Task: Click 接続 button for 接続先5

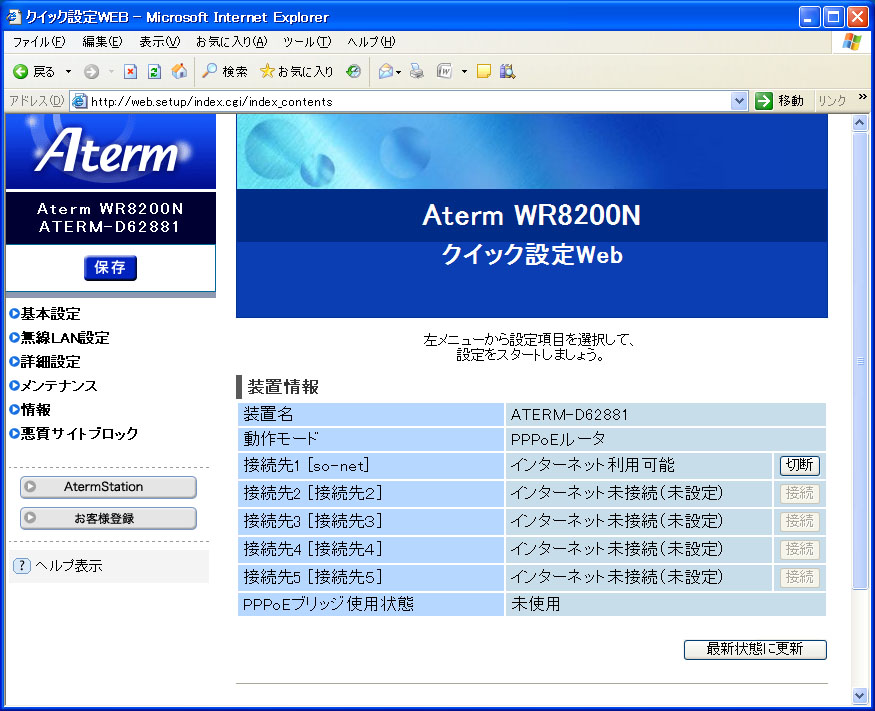Action: (800, 577)
